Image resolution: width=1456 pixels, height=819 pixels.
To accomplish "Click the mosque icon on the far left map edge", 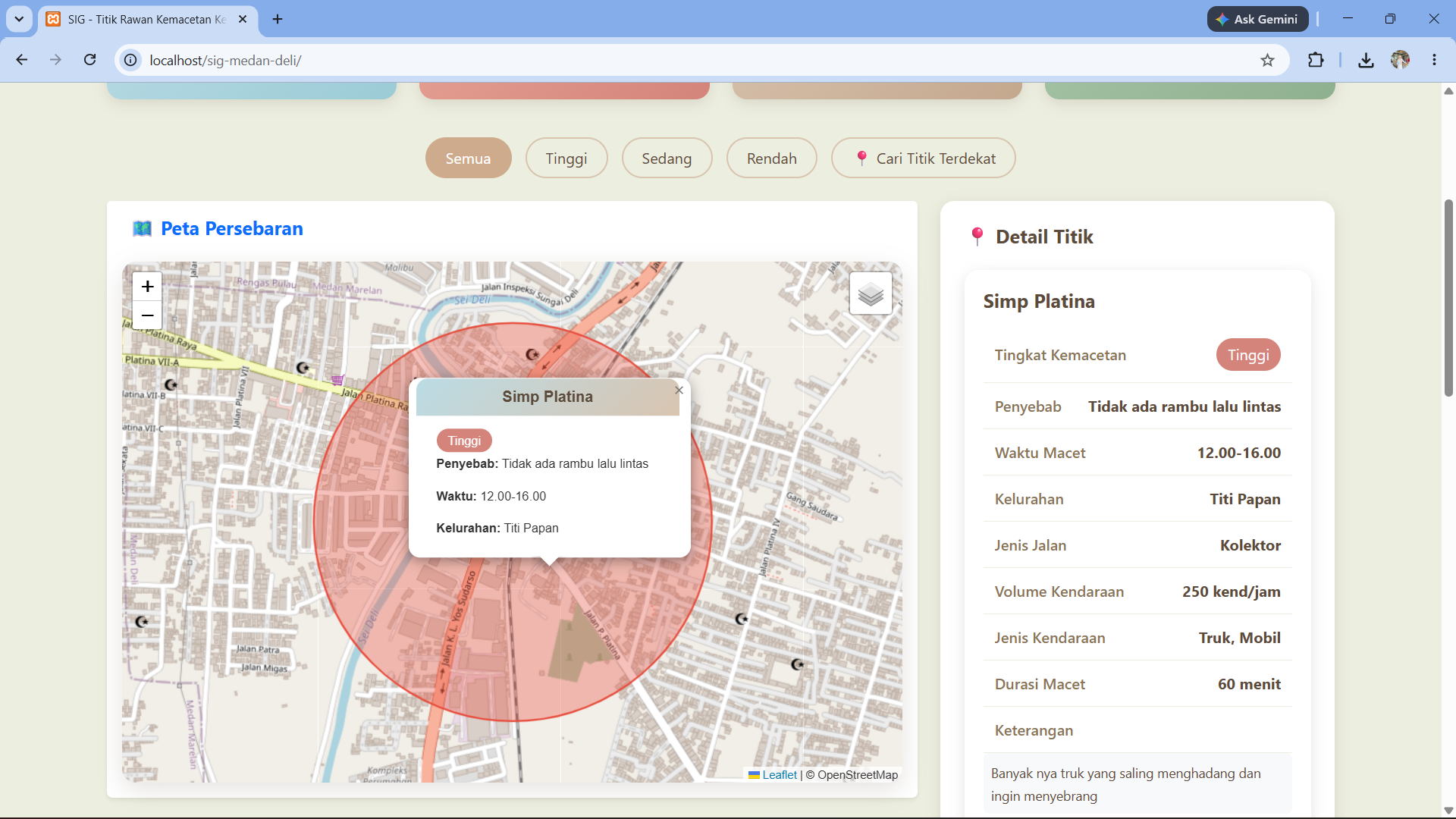I will pyautogui.click(x=141, y=622).
